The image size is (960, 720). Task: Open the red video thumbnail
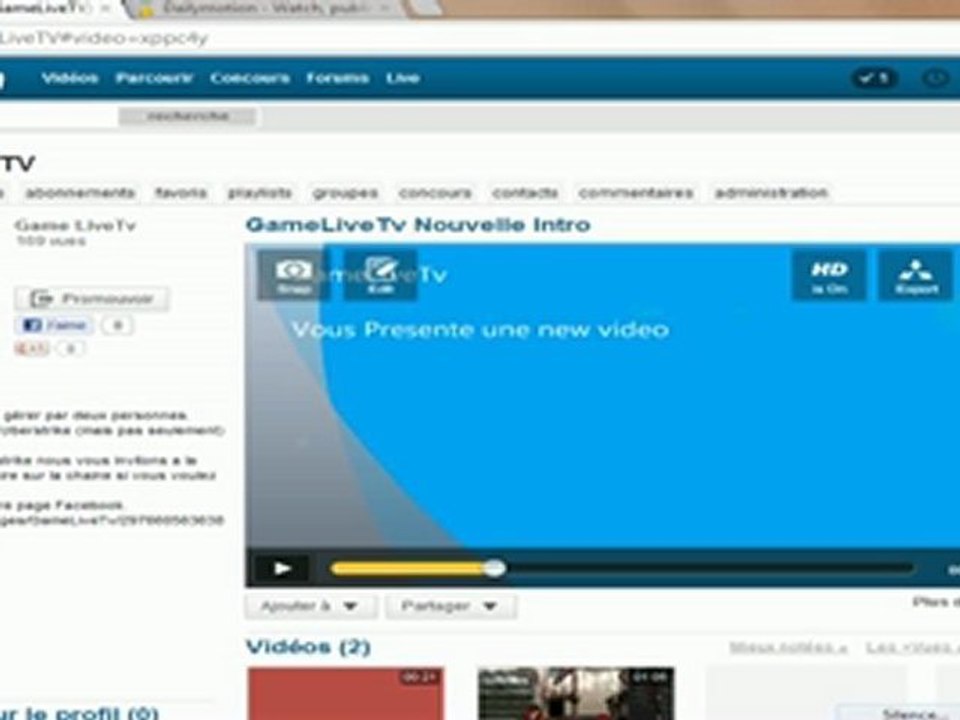(346, 694)
